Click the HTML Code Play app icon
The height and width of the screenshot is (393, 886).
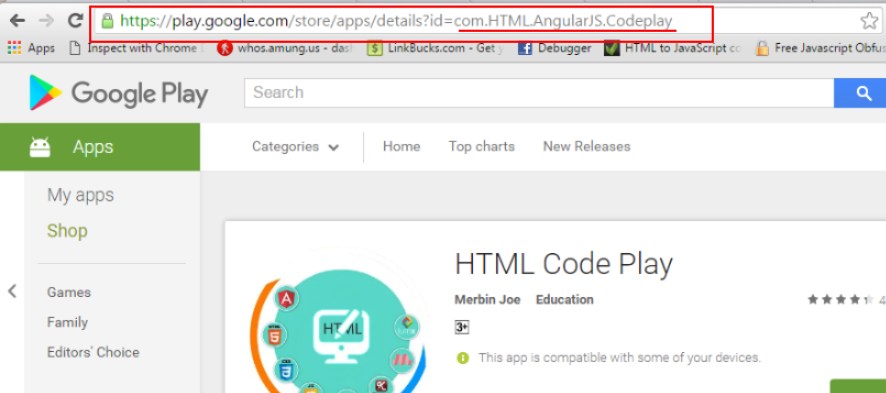[x=337, y=331]
